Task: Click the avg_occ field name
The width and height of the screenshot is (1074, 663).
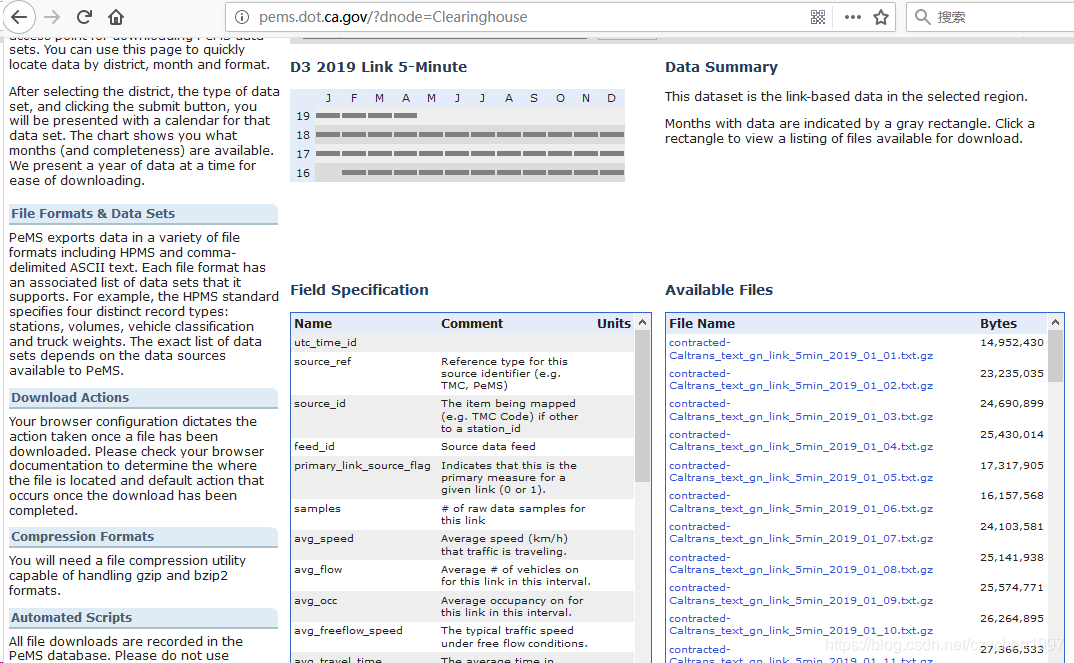Action: (x=316, y=601)
